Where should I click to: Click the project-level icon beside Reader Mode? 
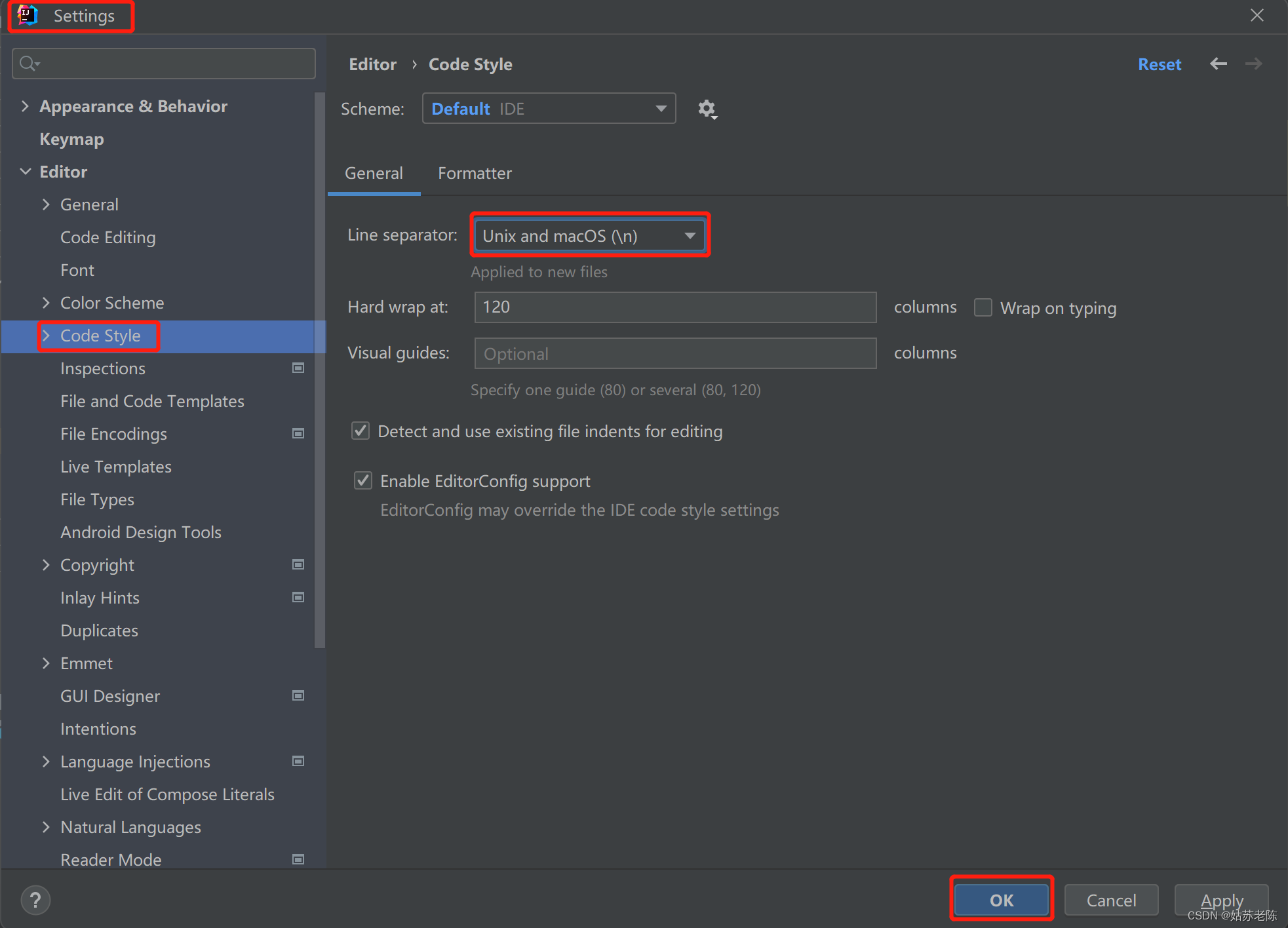(298, 859)
